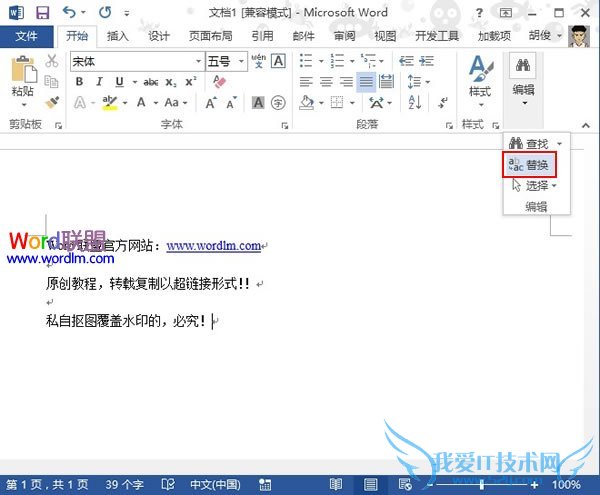Open the File (文件) tab

pyautogui.click(x=26, y=36)
